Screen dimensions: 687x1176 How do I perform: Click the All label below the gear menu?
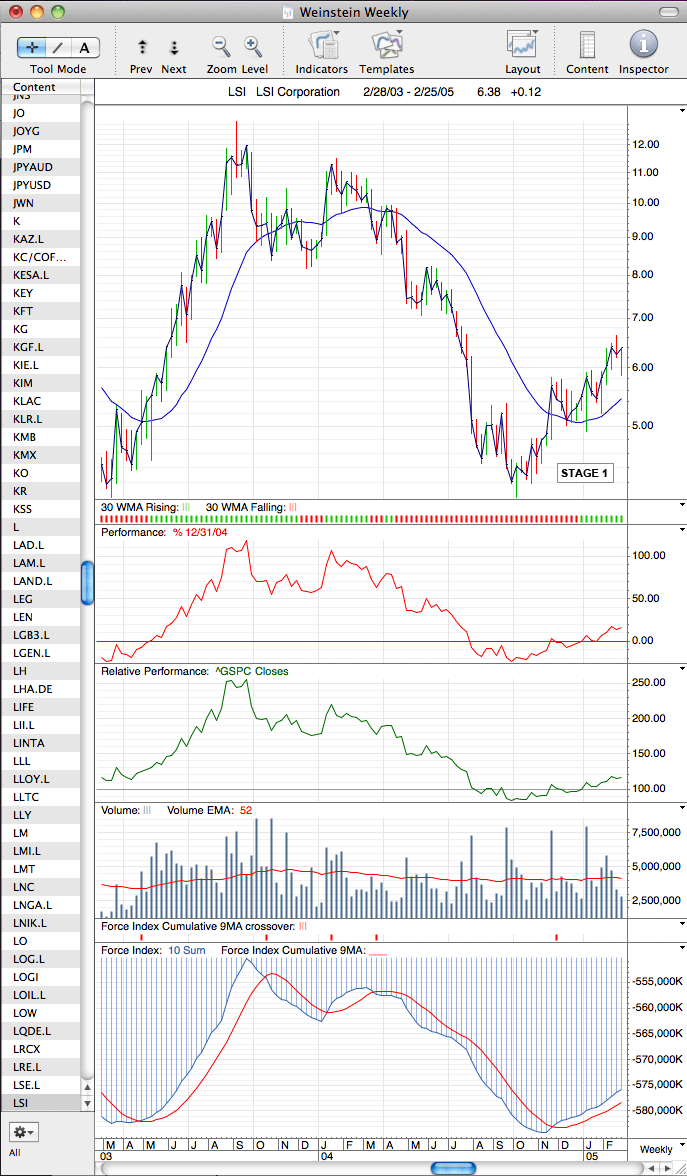pos(15,1152)
